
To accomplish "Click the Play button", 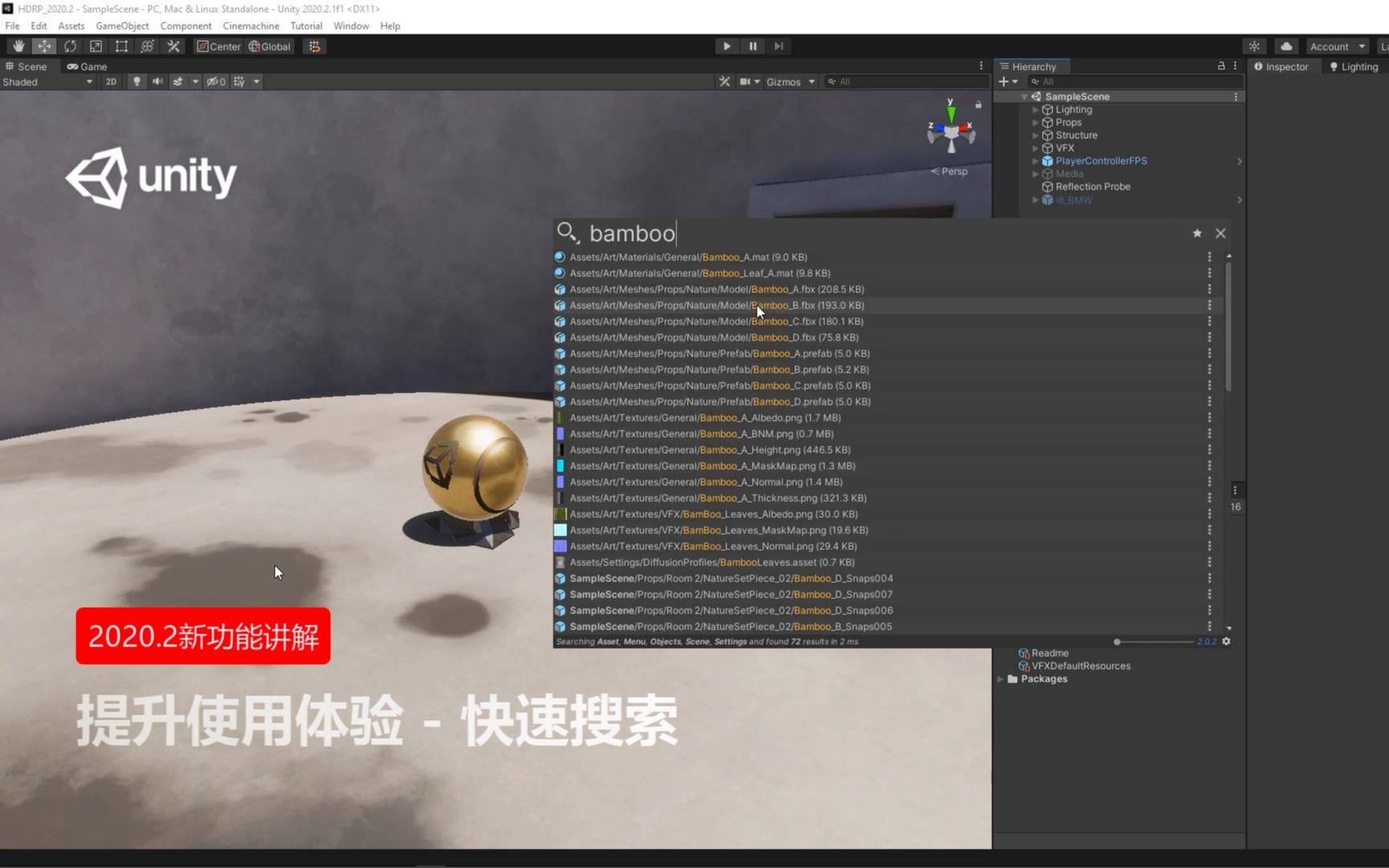I will click(x=727, y=47).
